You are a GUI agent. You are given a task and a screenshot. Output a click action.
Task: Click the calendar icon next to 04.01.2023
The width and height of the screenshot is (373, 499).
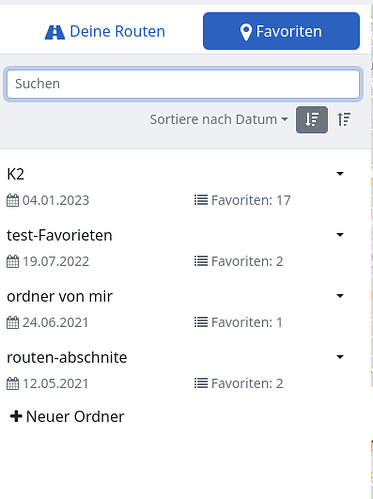(13, 200)
